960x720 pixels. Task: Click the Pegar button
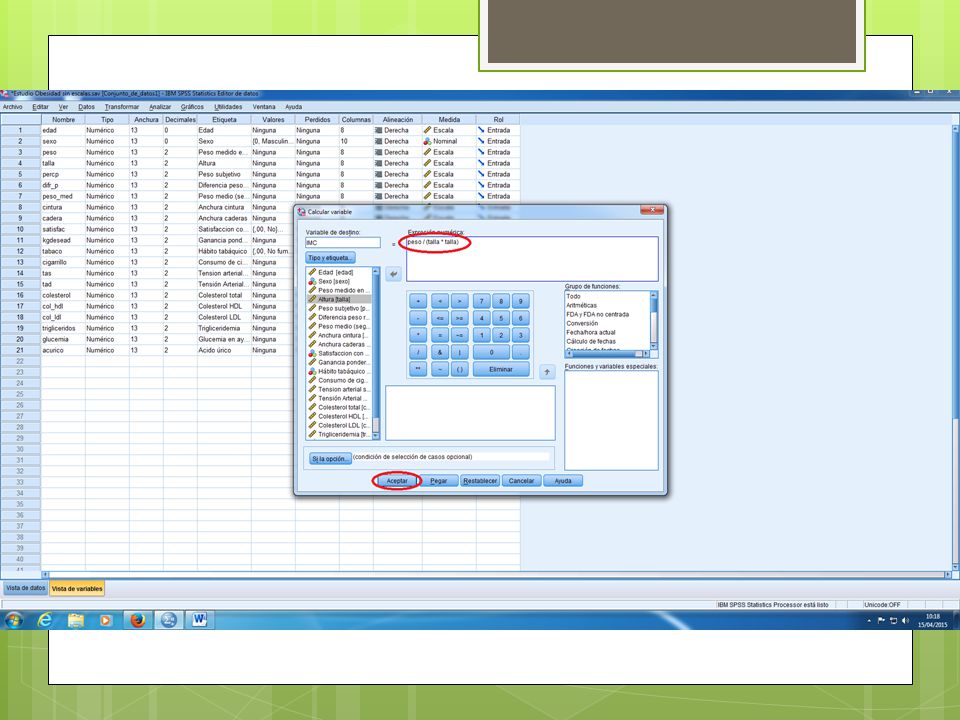pos(438,481)
